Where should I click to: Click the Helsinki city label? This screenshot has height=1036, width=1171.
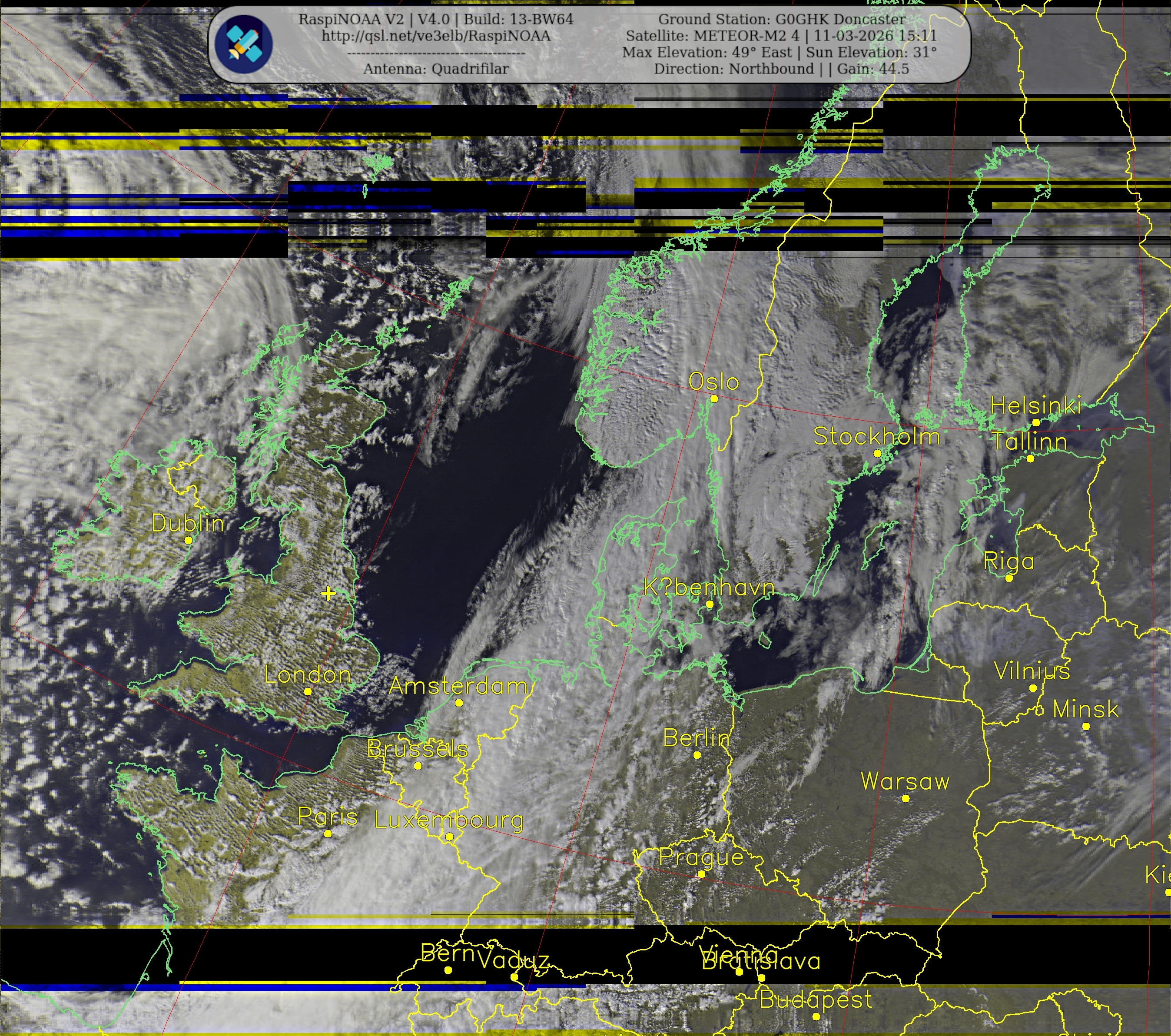coord(1035,406)
